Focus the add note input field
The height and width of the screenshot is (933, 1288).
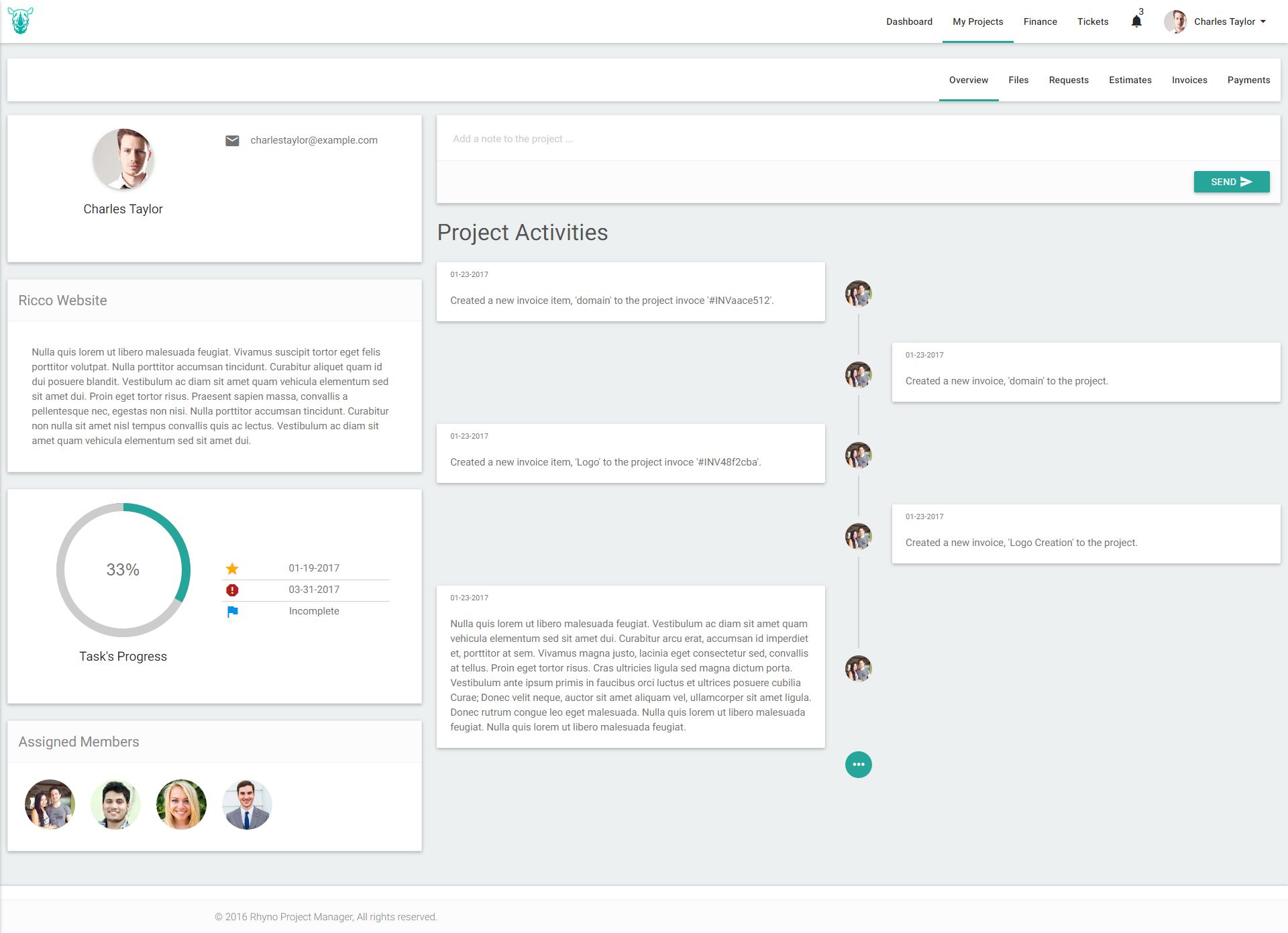coord(857,139)
